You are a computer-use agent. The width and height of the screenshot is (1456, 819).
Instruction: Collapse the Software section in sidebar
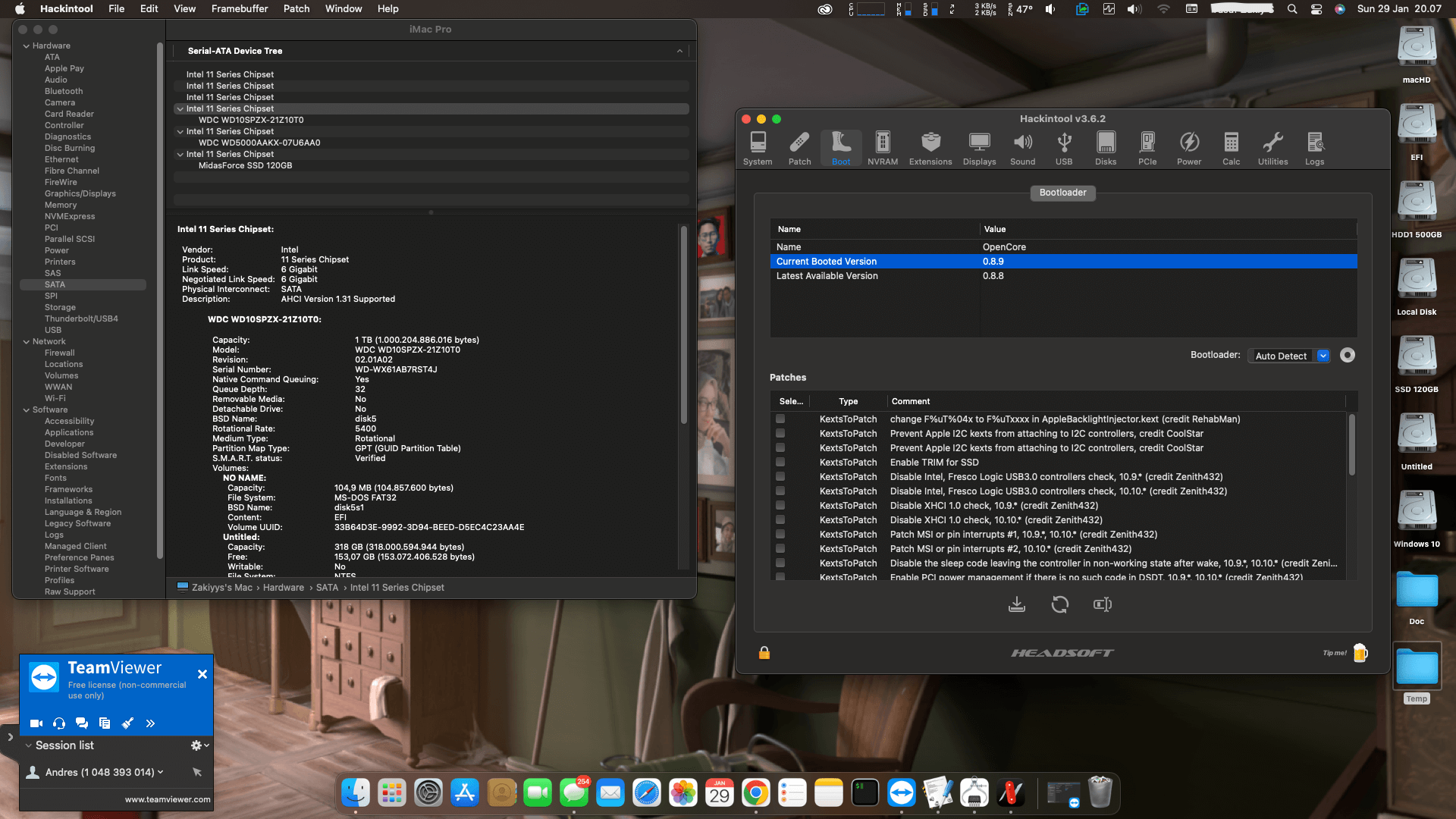pyautogui.click(x=27, y=409)
